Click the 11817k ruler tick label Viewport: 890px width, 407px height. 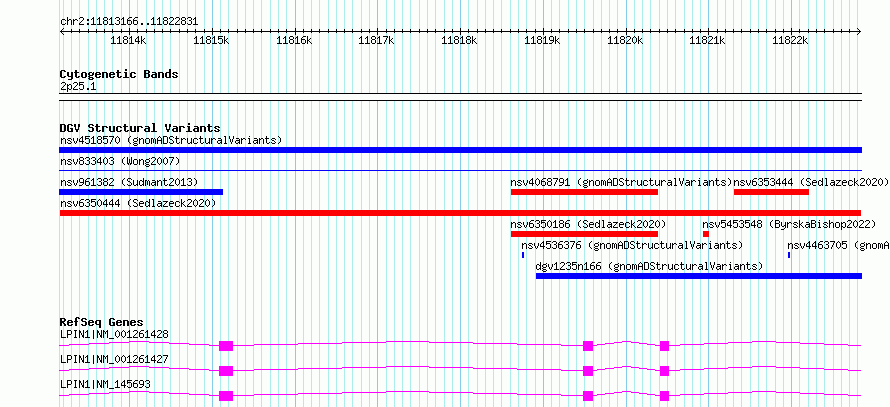click(x=377, y=40)
